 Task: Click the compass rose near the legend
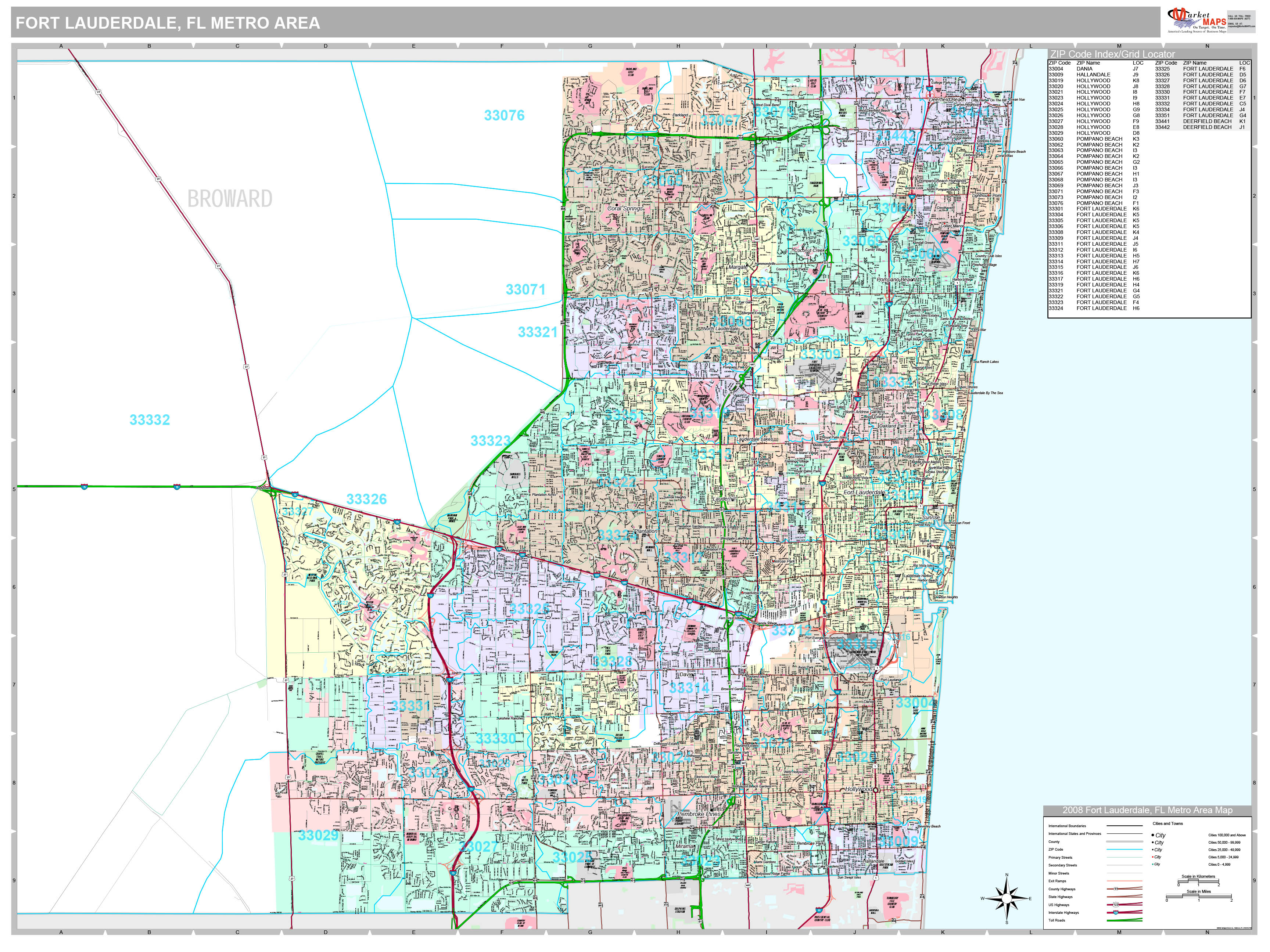click(x=1006, y=899)
